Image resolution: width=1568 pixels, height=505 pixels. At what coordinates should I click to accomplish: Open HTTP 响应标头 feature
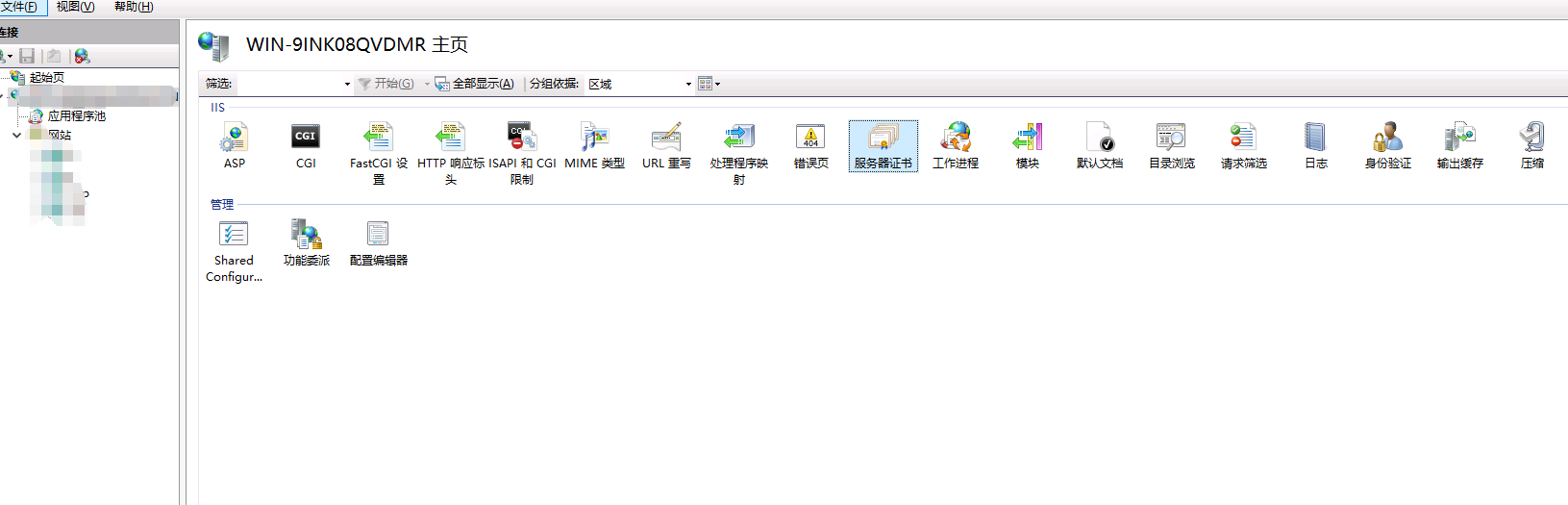(451, 153)
